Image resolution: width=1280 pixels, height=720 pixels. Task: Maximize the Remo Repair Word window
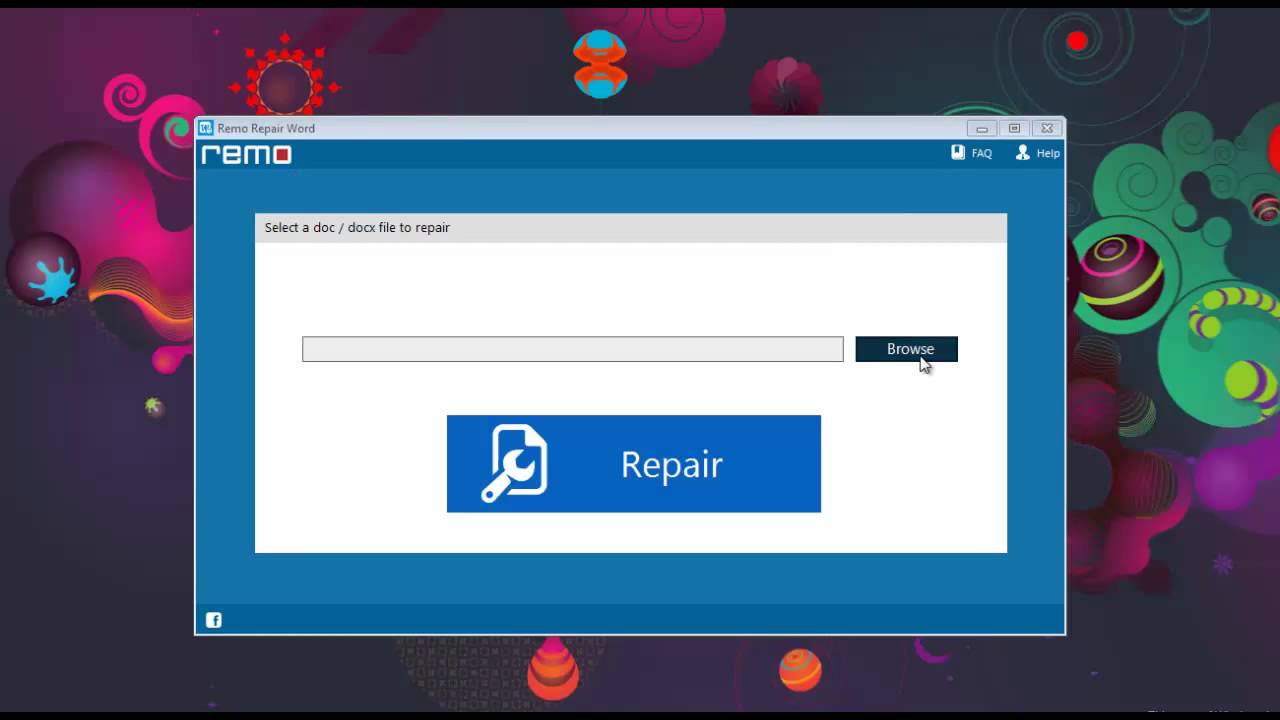(1014, 128)
